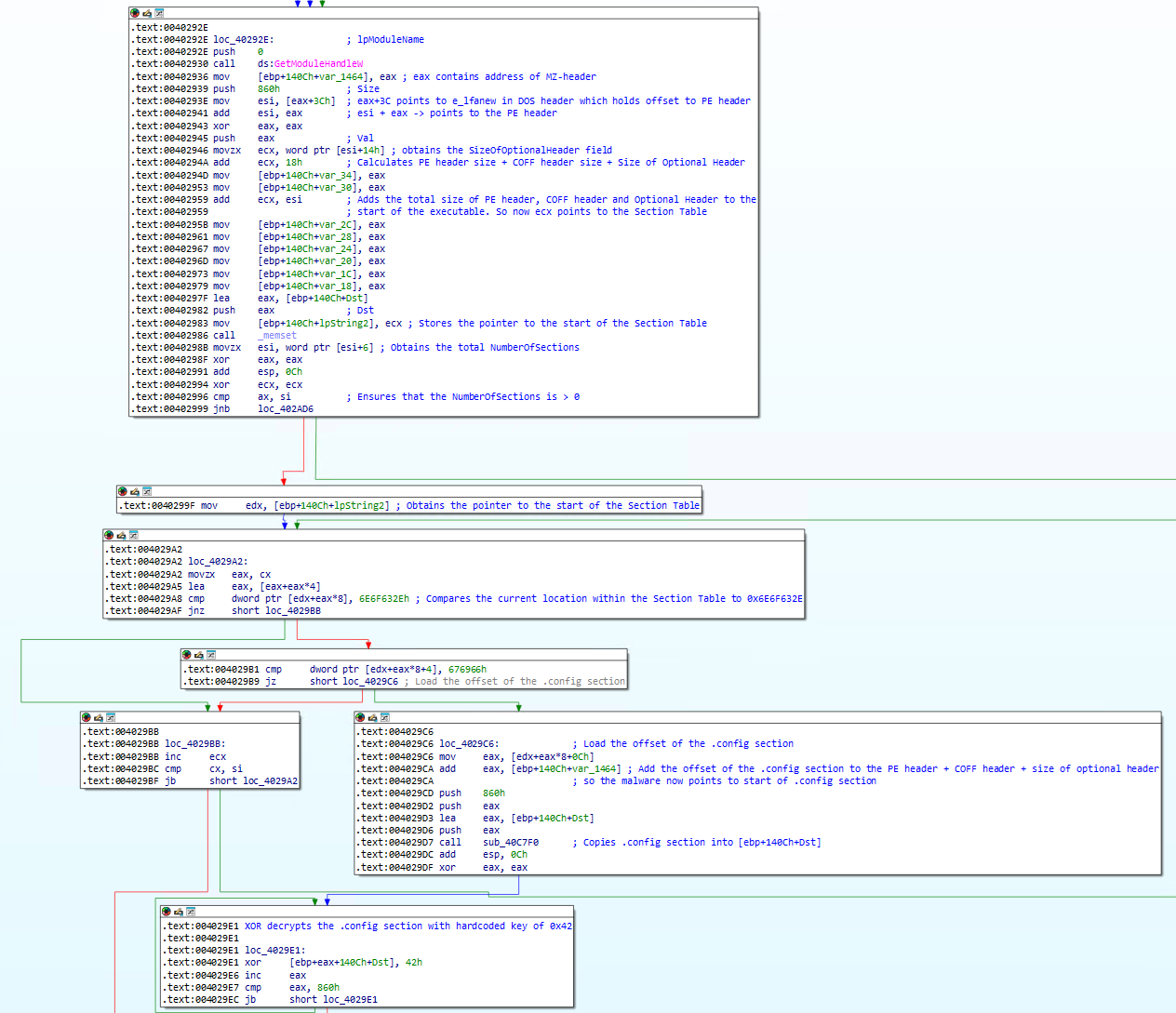
Task: Click the 6E6F632Eh constant in cmp instruction
Action: [383, 599]
